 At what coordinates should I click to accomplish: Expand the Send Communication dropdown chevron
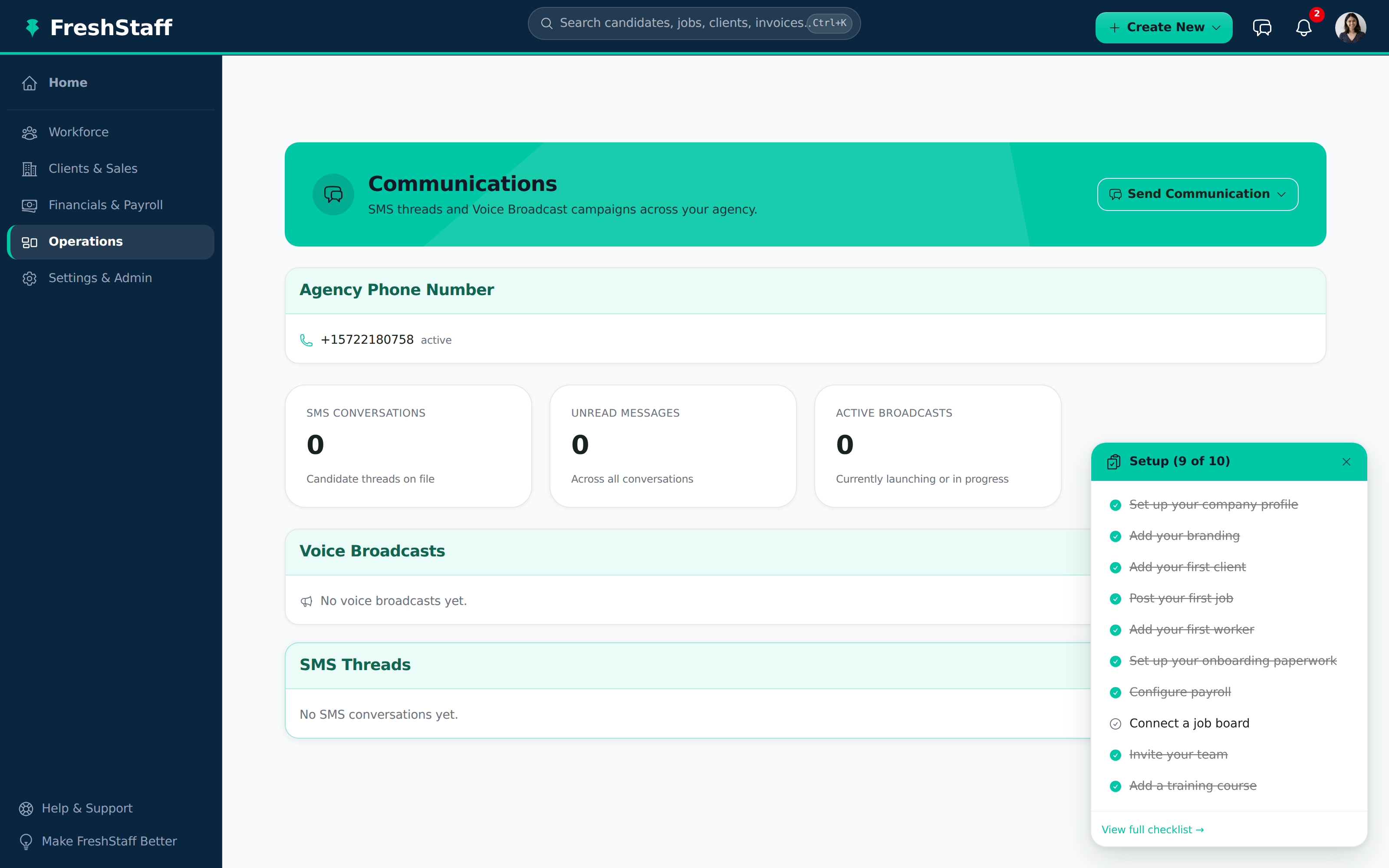click(x=1281, y=194)
